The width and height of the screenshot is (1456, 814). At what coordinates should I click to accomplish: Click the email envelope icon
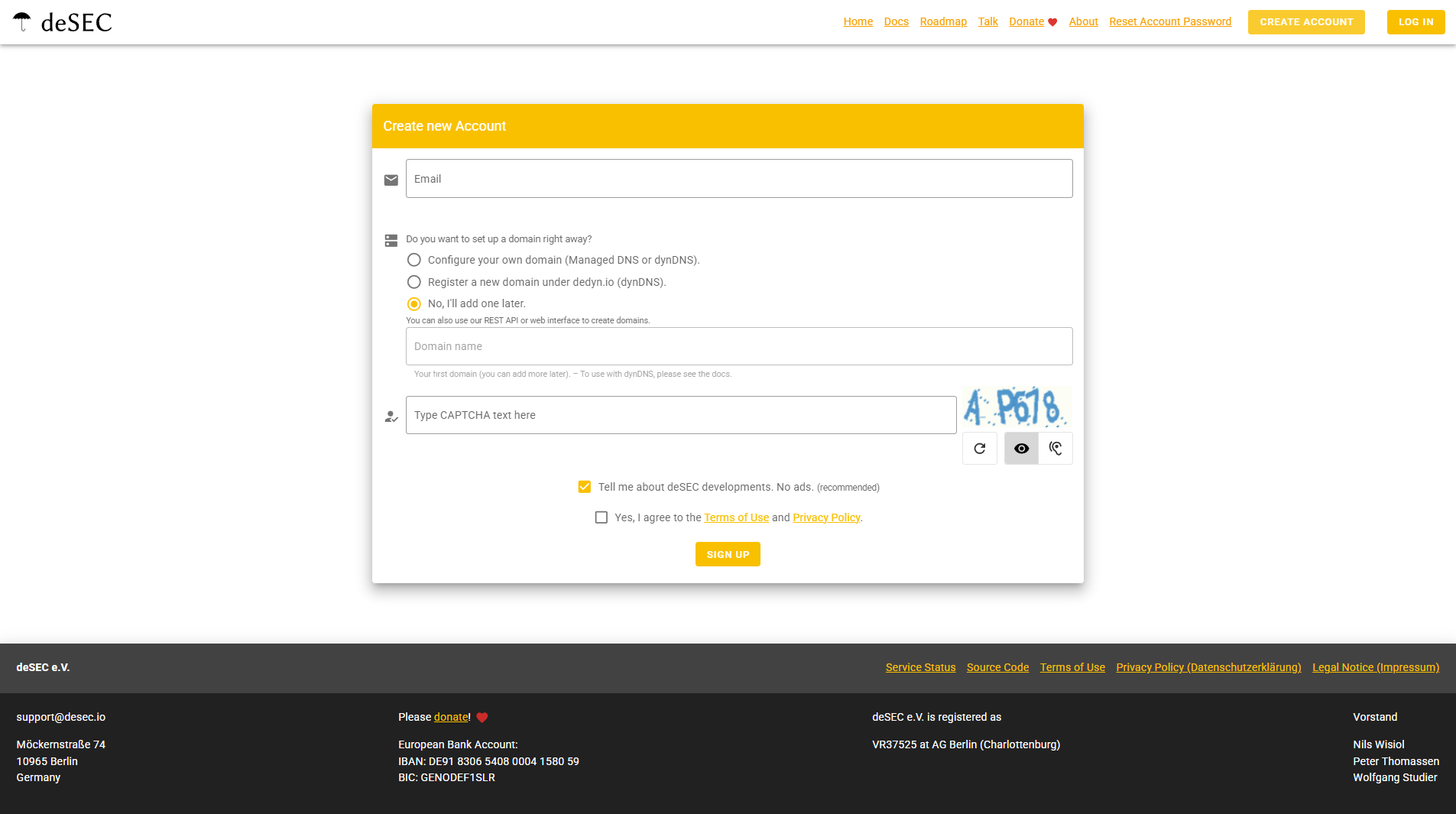tap(391, 179)
